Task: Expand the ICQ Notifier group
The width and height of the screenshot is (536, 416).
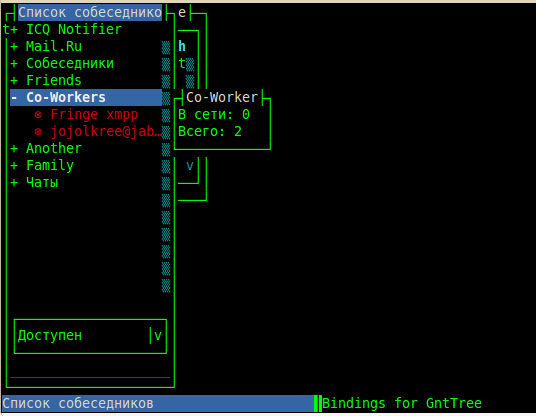Action: tap(14, 30)
